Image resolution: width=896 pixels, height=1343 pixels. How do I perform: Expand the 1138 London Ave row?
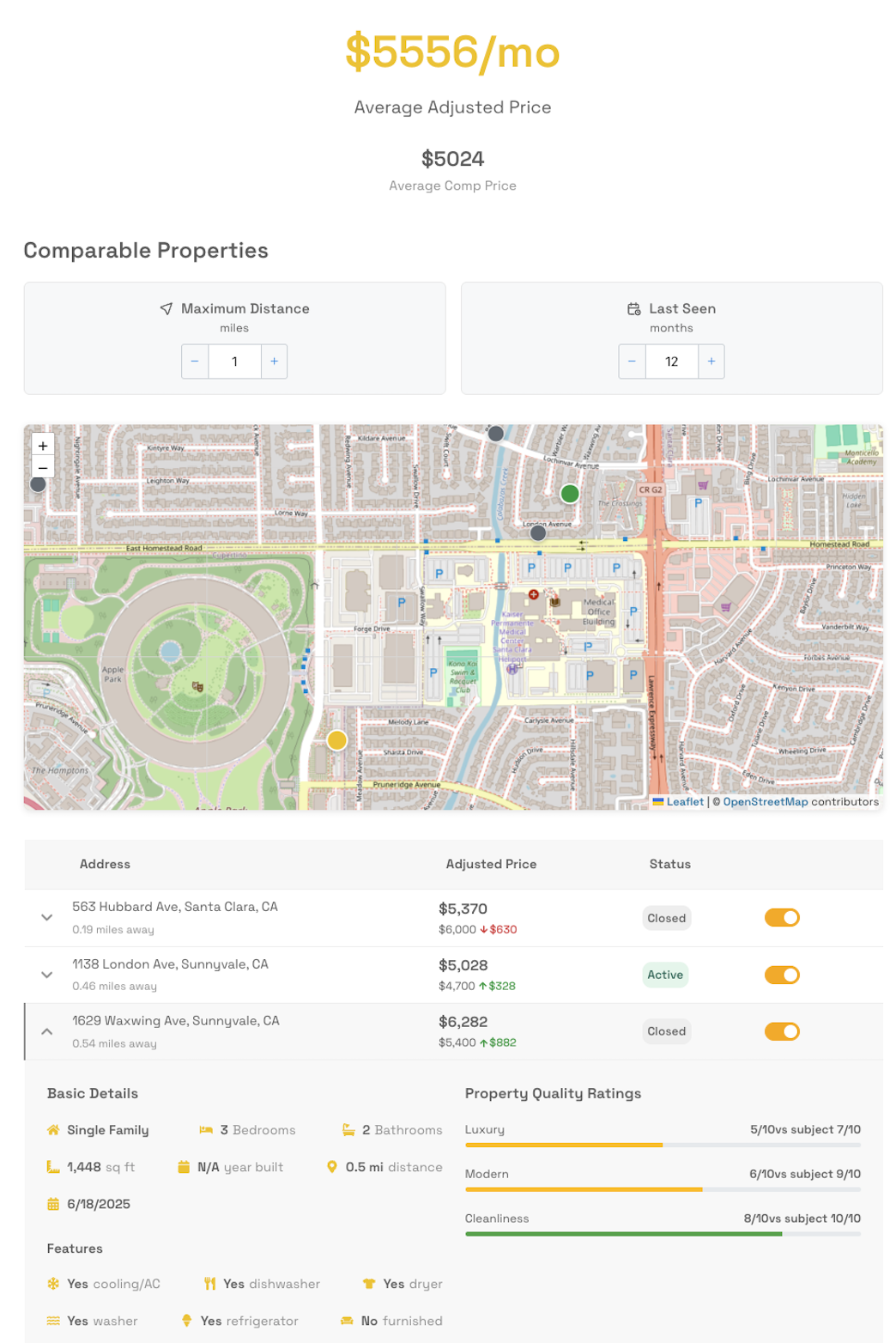47,975
